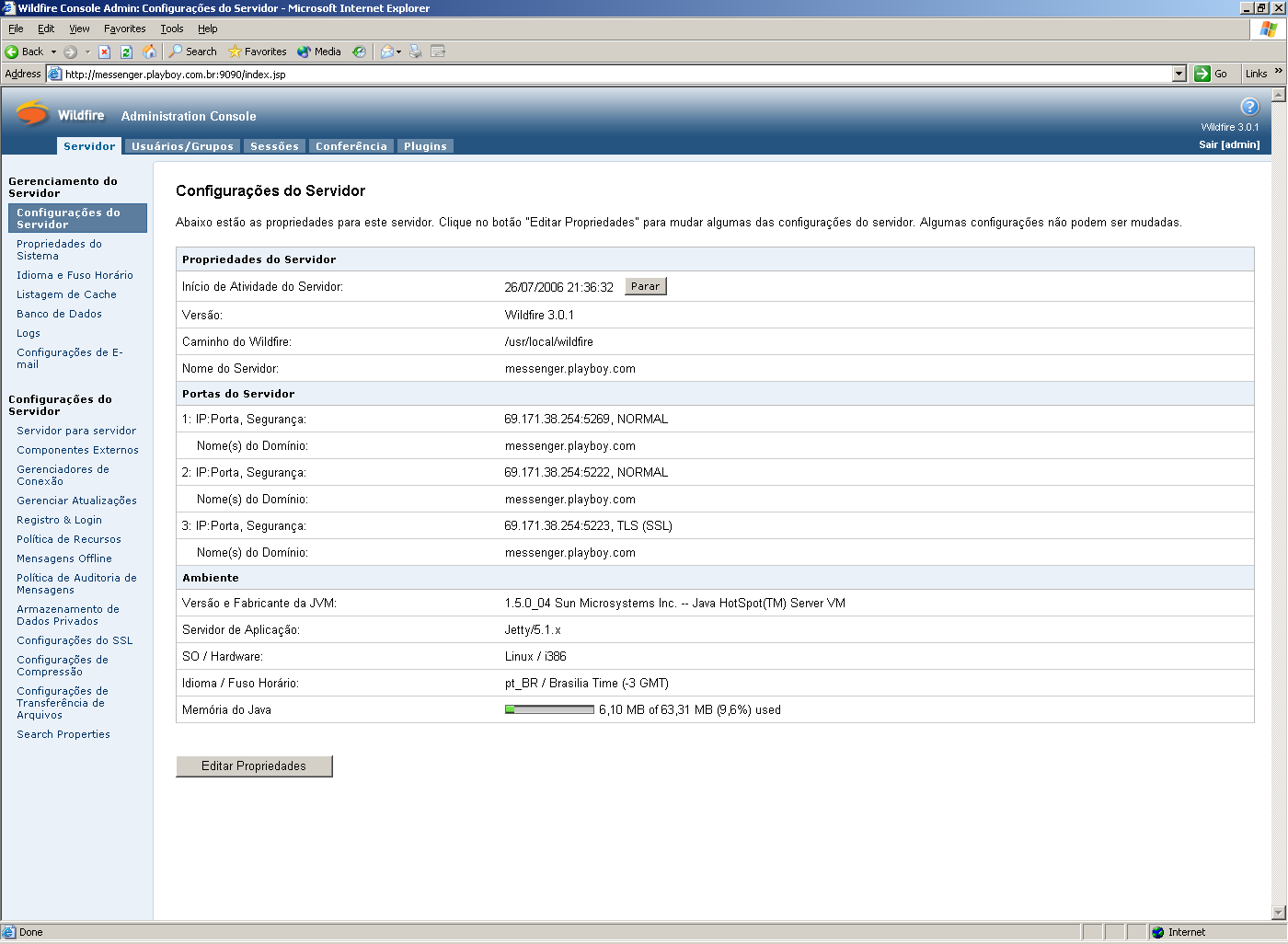
Task: Stop page loading with the red X icon
Action: click(x=104, y=52)
